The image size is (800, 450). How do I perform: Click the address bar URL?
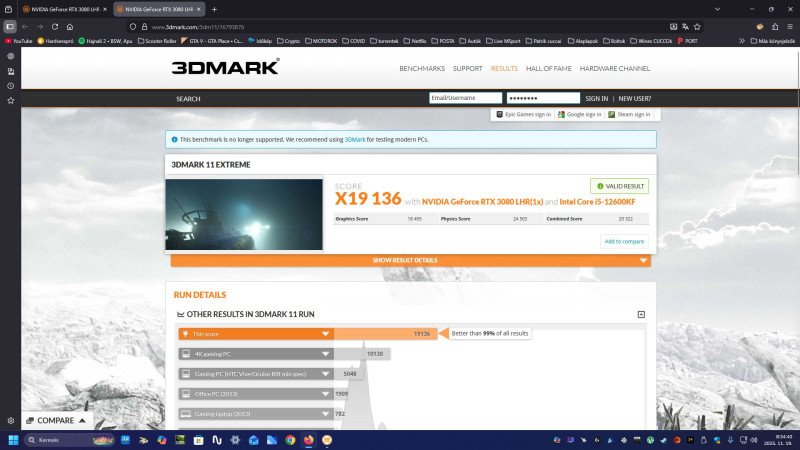198,27
